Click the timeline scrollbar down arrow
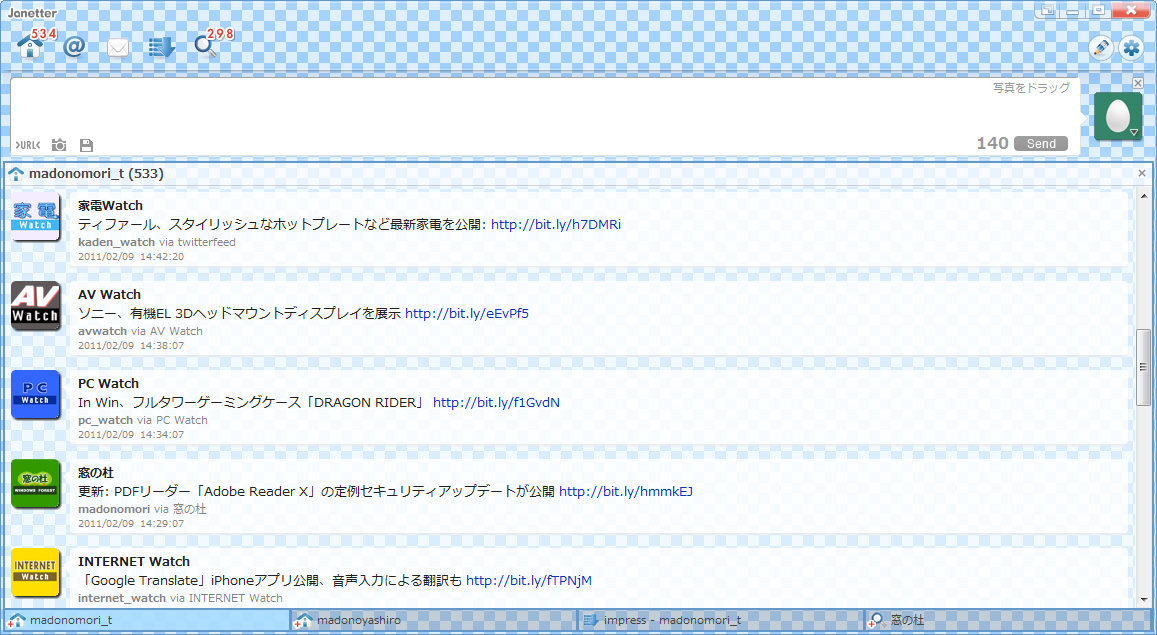The height and width of the screenshot is (635, 1157). [1144, 600]
